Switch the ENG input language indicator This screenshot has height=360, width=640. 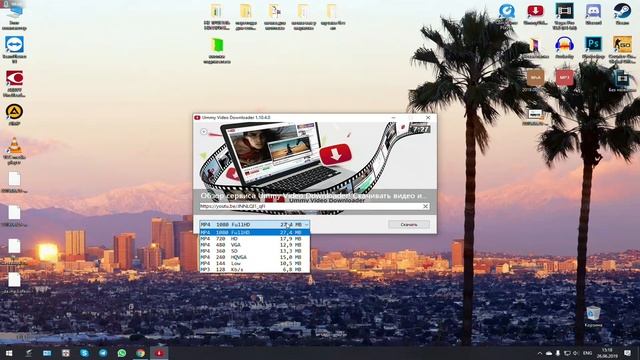[587, 353]
